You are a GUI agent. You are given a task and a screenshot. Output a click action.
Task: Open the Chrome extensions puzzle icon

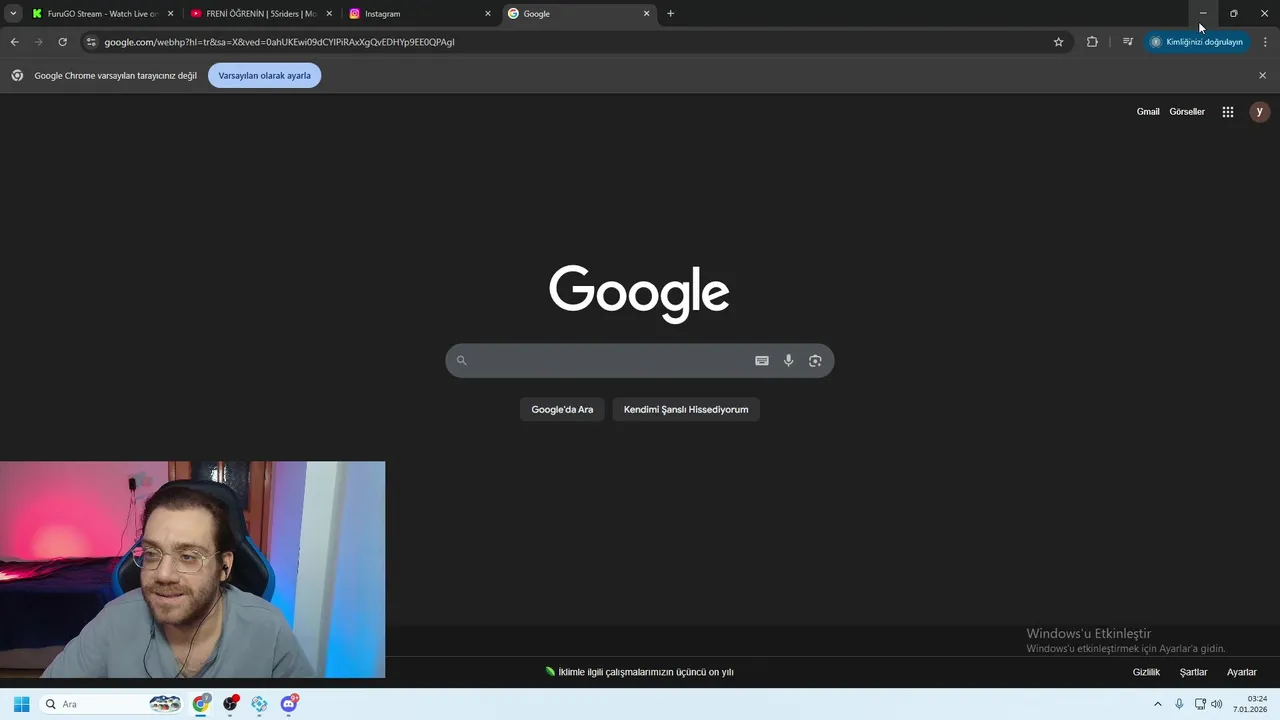(x=1092, y=42)
